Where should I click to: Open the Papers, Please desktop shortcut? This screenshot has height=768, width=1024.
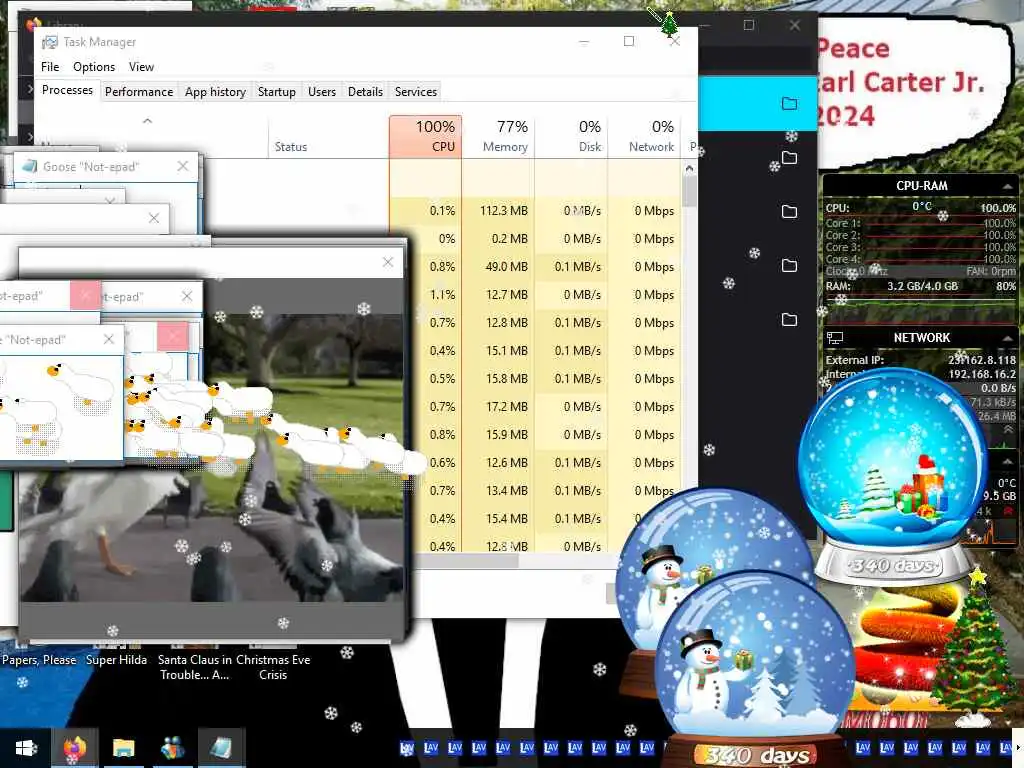click(39, 660)
